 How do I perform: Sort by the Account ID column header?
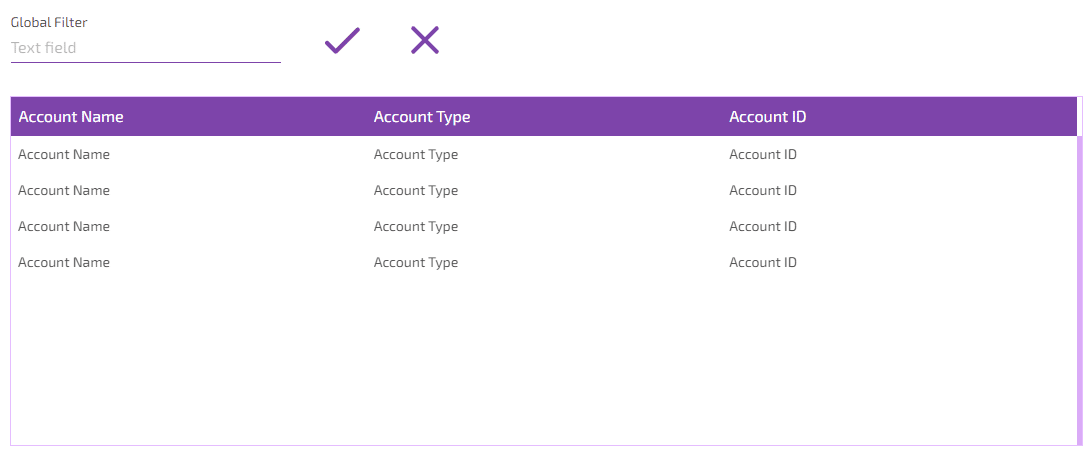tap(768, 117)
